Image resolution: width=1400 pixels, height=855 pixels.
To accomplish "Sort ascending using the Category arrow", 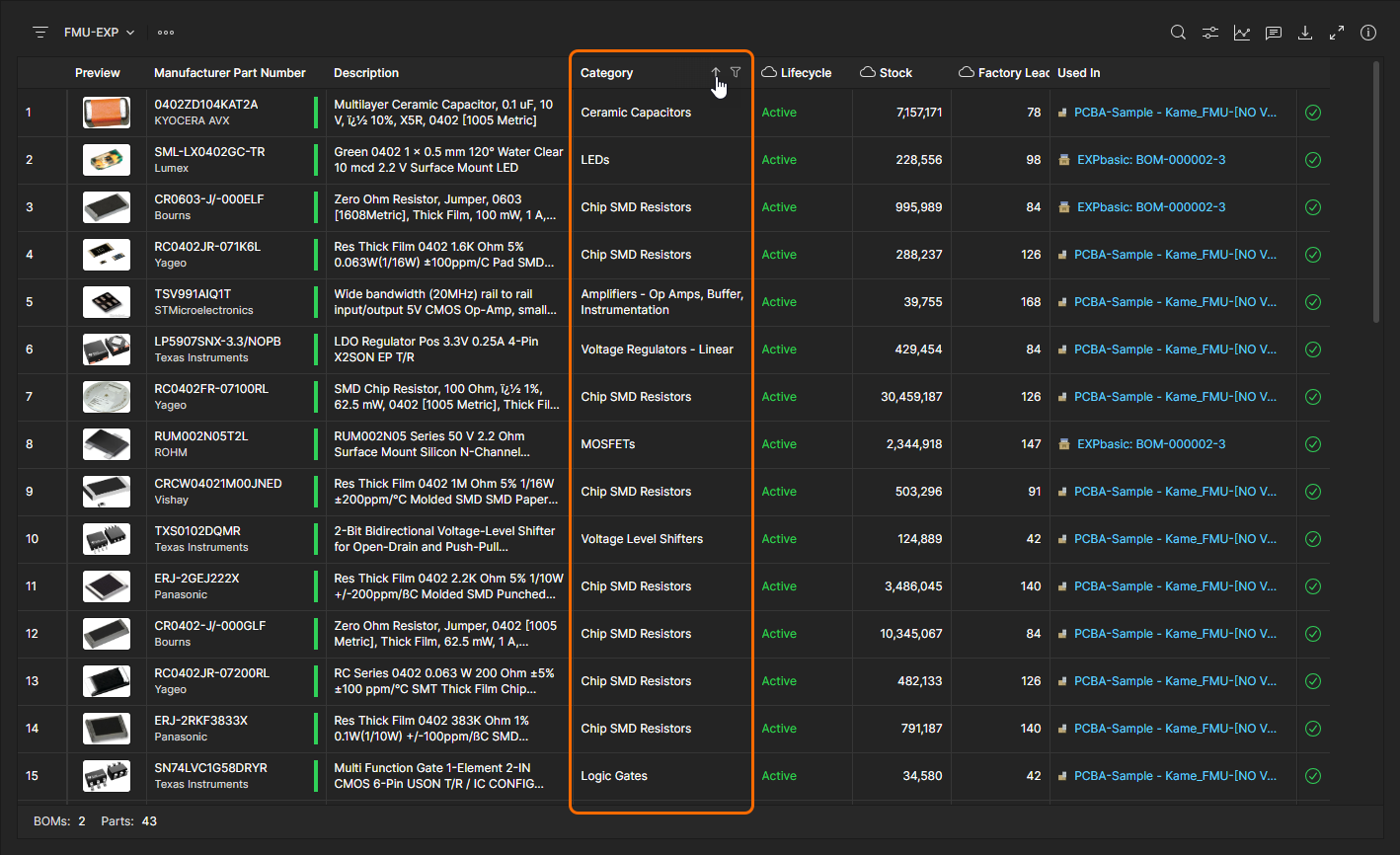I will [x=716, y=72].
